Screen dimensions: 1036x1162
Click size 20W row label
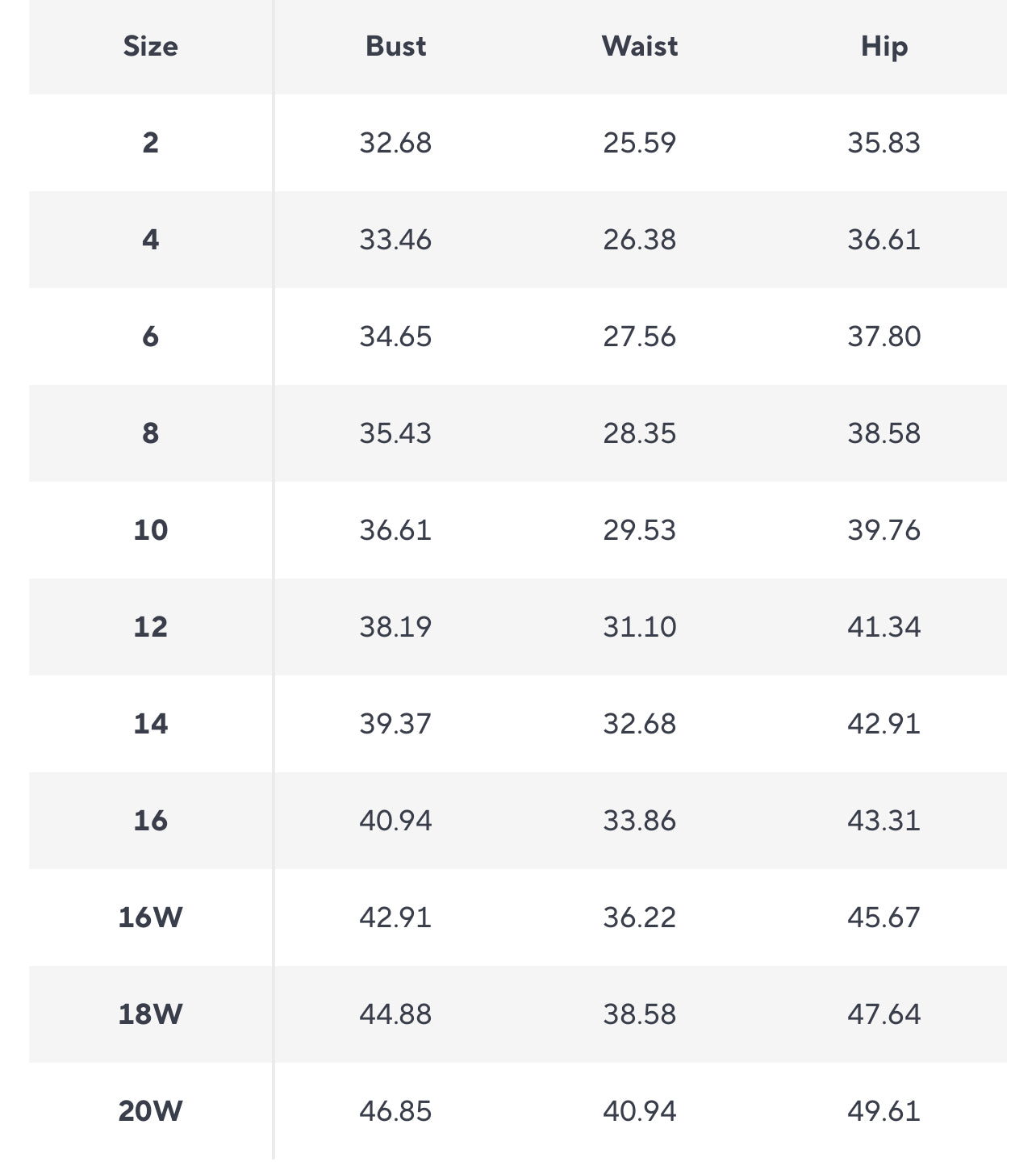(151, 1111)
